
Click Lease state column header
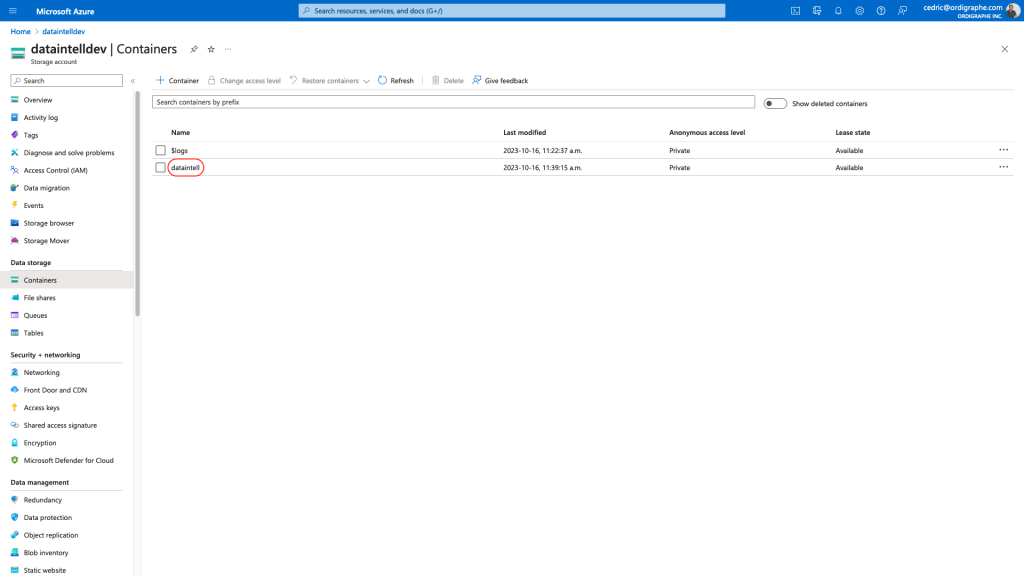(853, 133)
